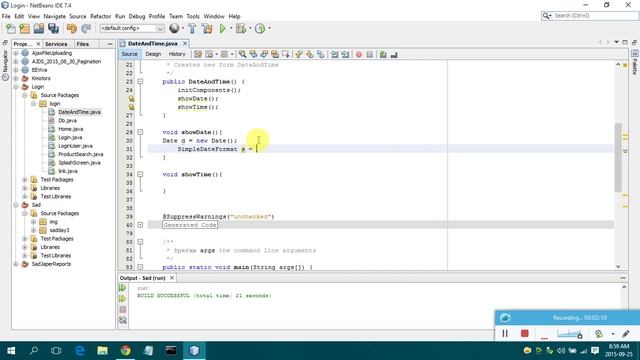This screenshot has width=640, height=360.
Task: Click the Shift Line Right editor icon
Action: [345, 54]
